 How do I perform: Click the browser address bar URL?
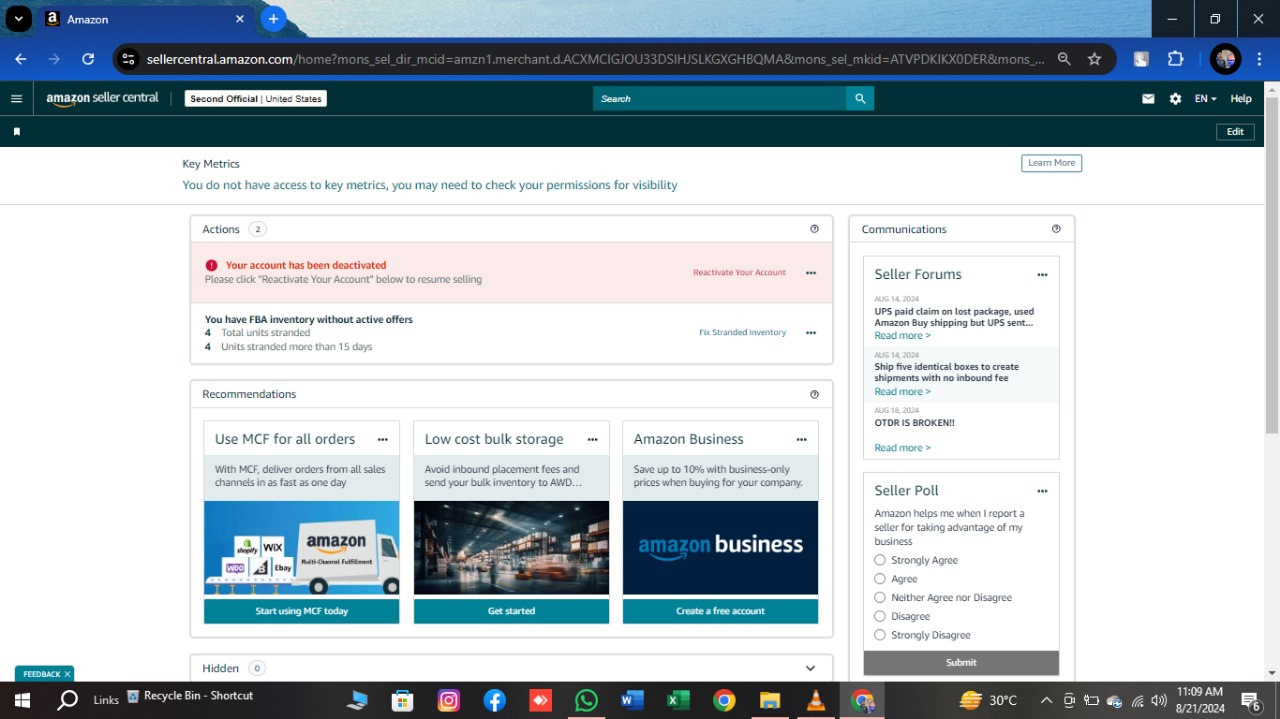click(x=595, y=59)
